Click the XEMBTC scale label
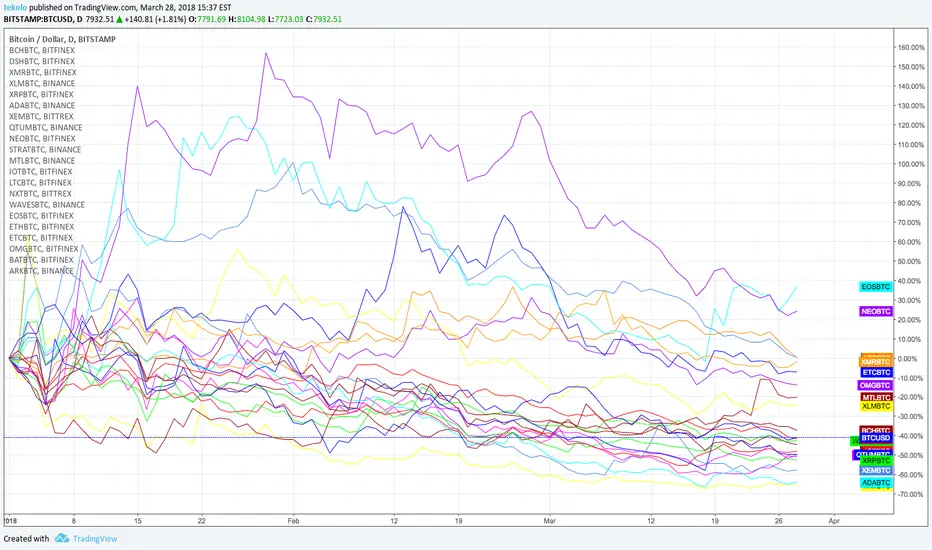932x550 pixels. point(876,470)
